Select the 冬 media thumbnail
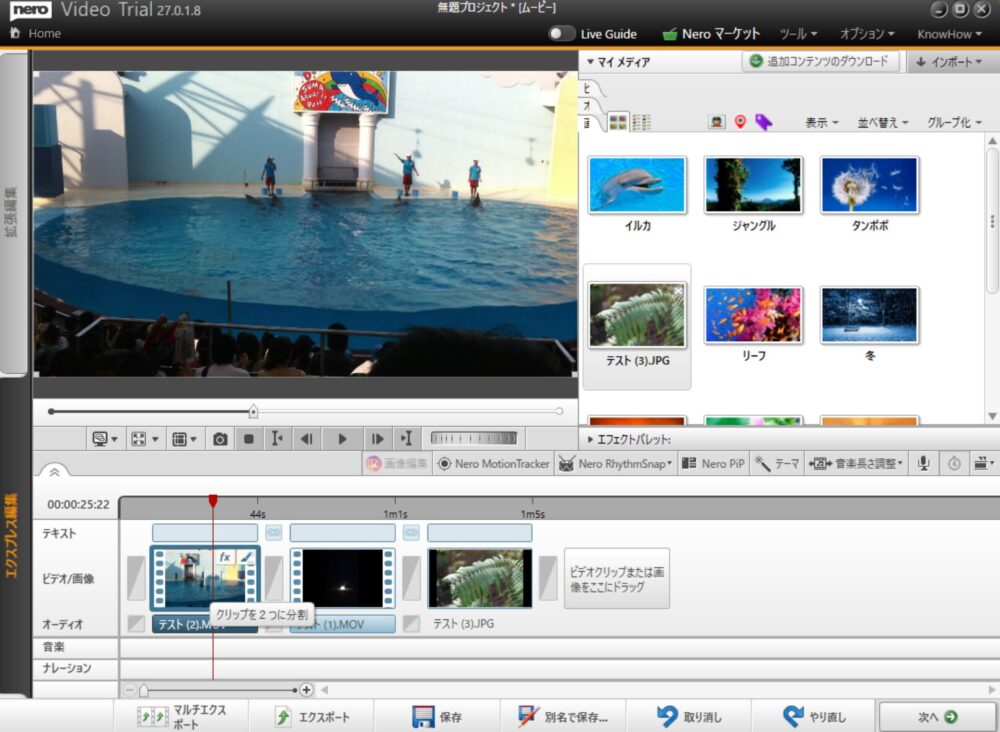This screenshot has height=732, width=1000. coord(870,315)
